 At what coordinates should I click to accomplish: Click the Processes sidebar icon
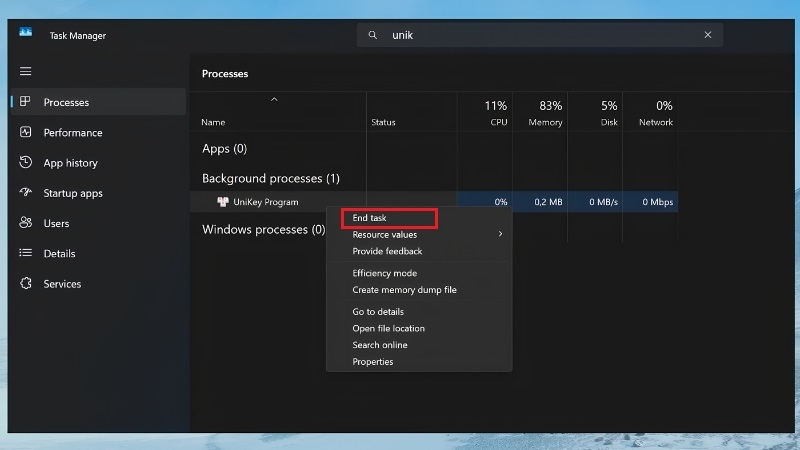(25, 102)
